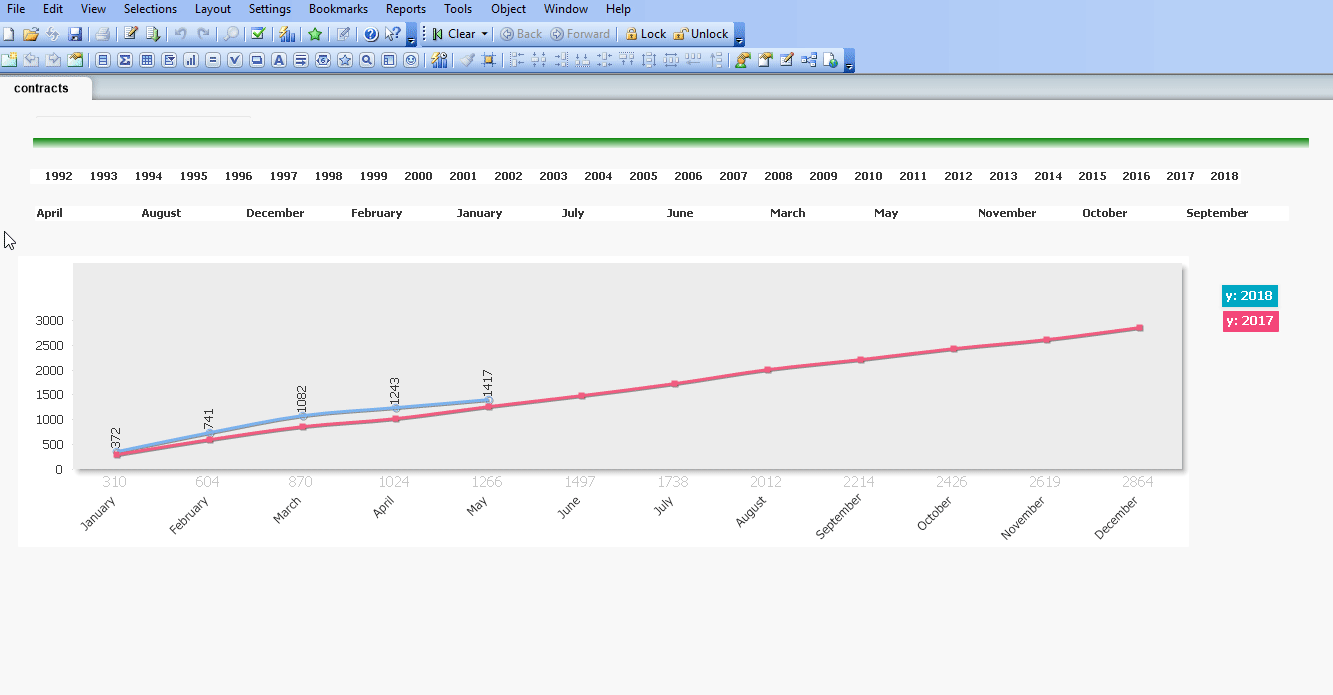Create a new list box object

point(103,60)
